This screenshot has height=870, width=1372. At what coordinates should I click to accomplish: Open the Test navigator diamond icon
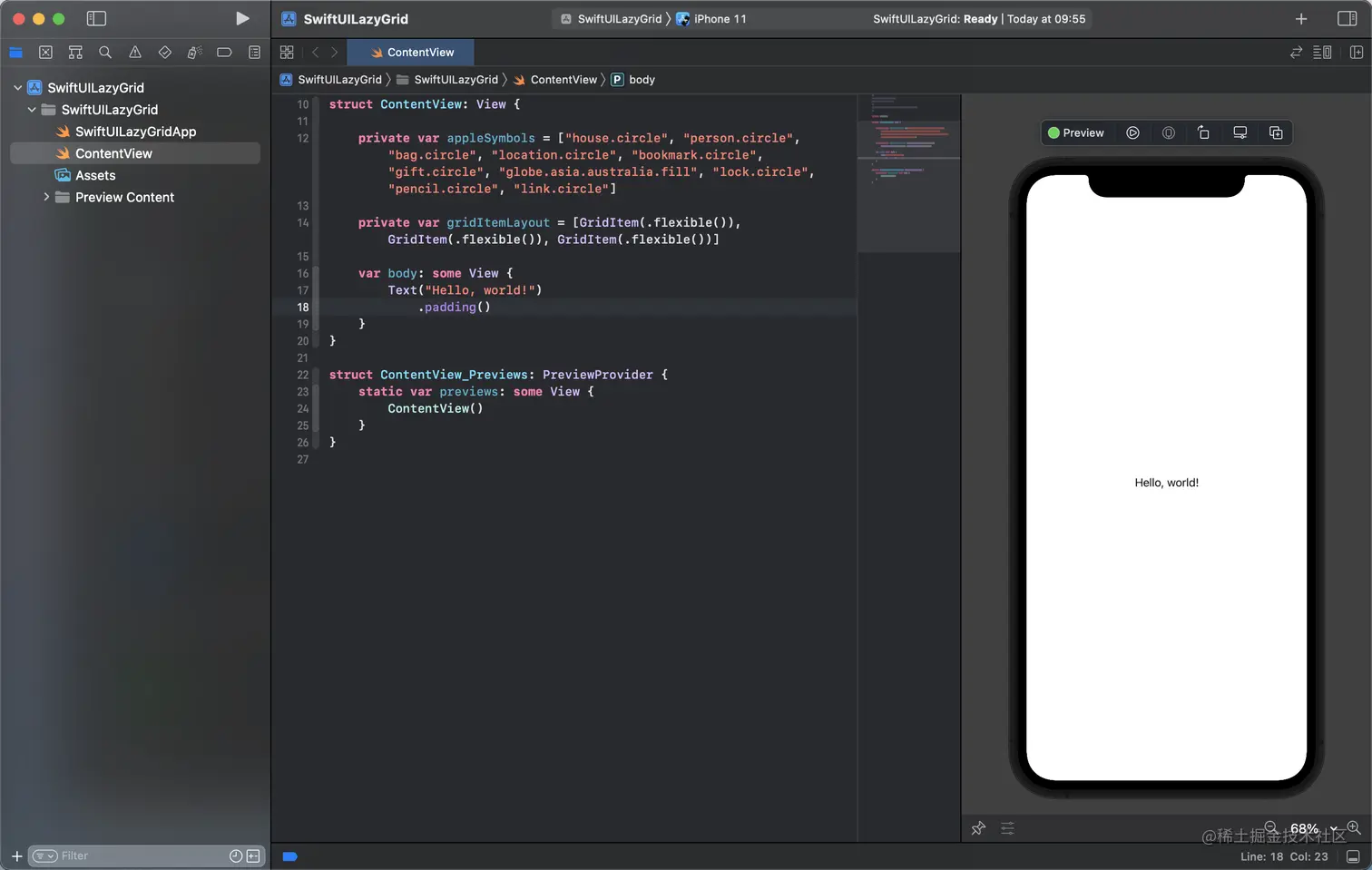[x=164, y=53]
